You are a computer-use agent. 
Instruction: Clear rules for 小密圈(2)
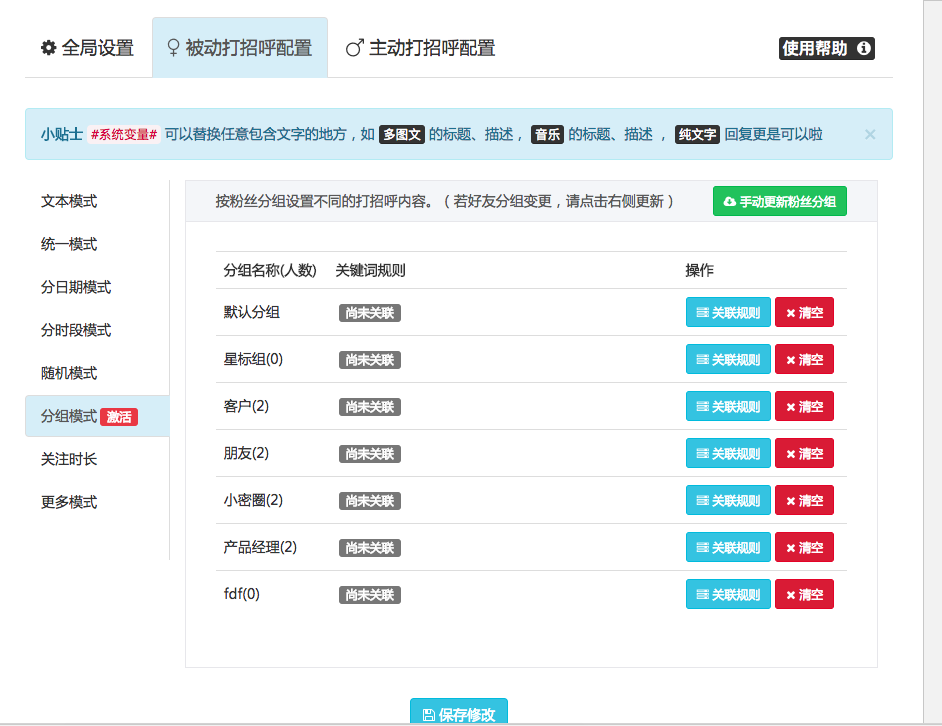coord(804,500)
